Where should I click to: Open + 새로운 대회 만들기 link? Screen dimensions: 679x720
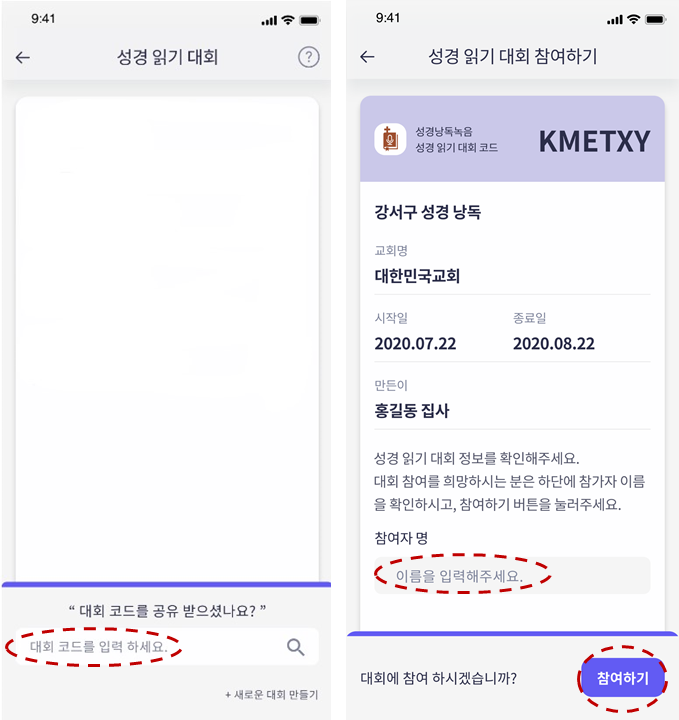271,695
